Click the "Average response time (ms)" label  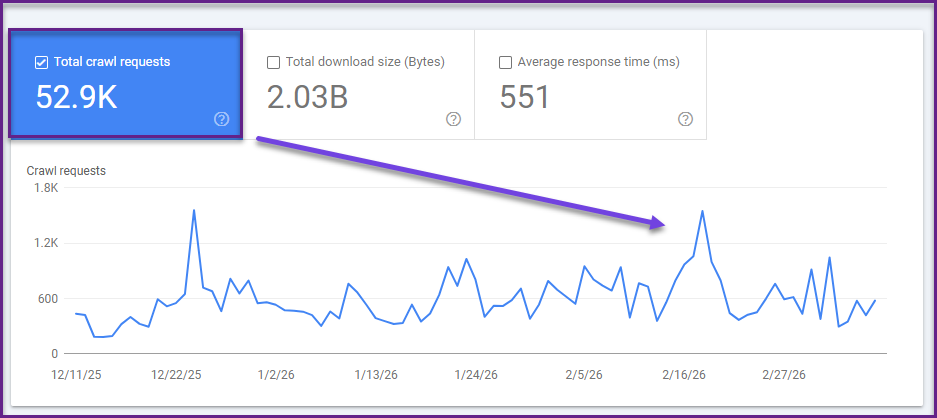click(598, 62)
